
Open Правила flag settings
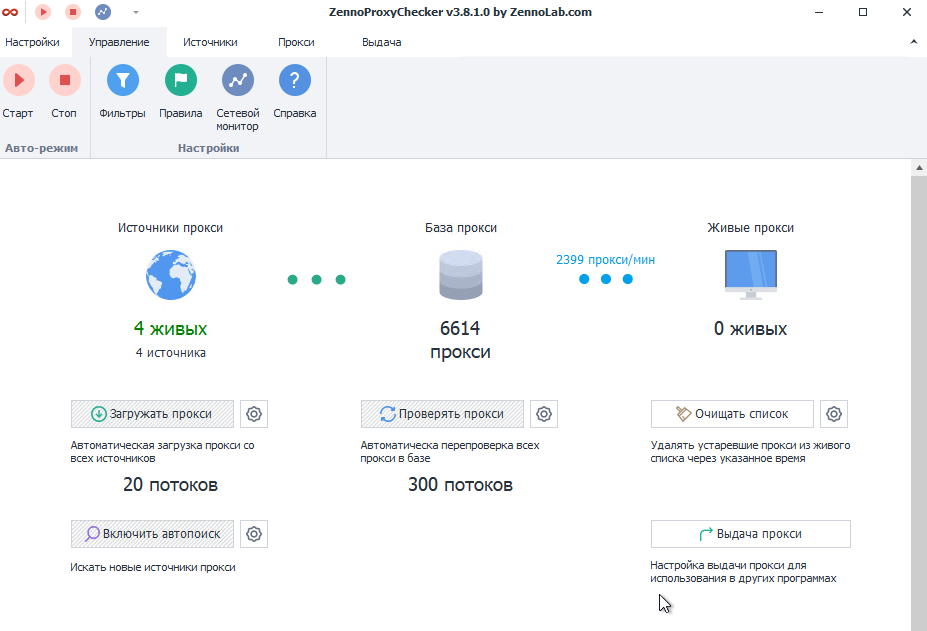point(180,92)
